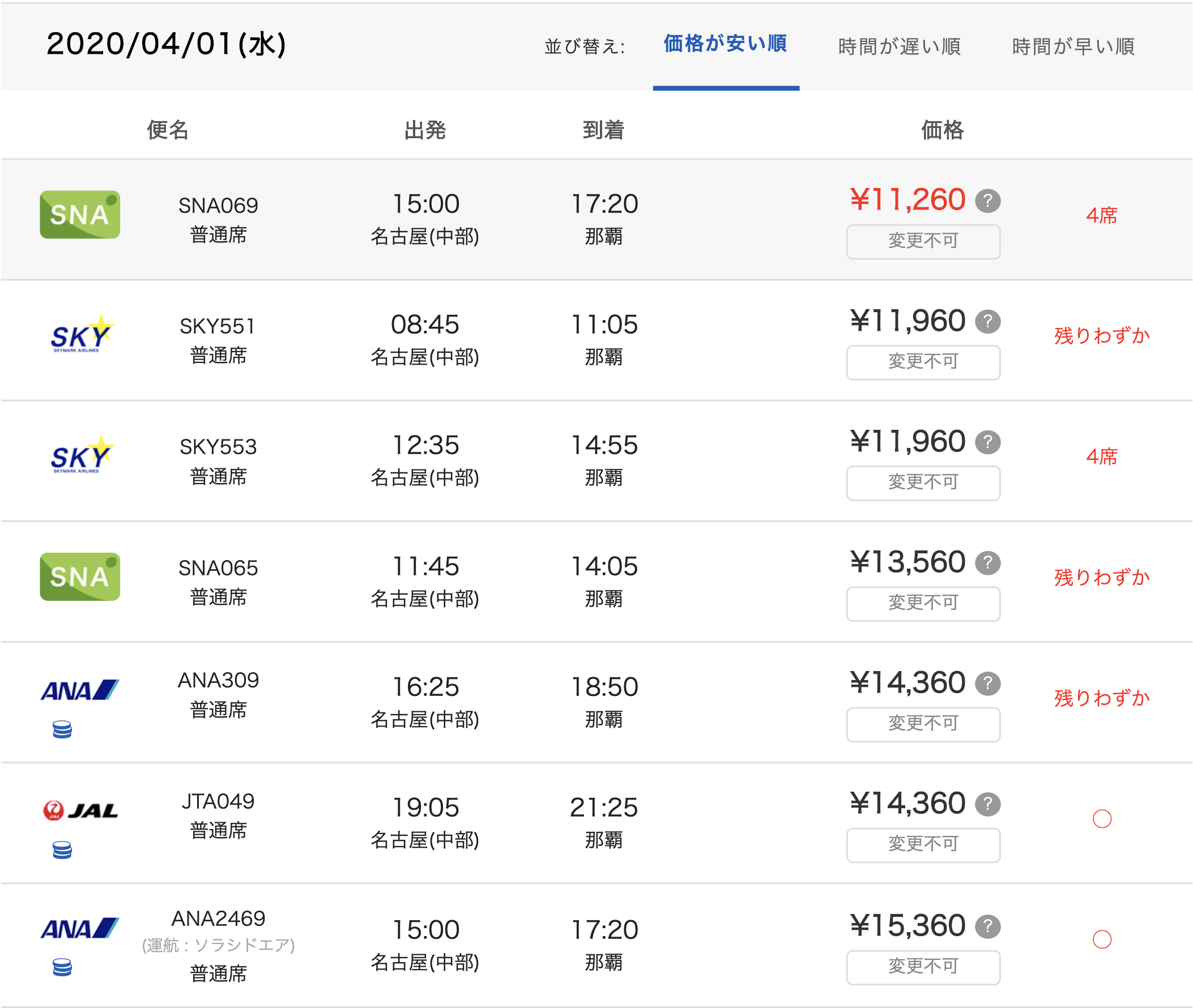Click the SNA logo for flight SNA069

tap(79, 214)
